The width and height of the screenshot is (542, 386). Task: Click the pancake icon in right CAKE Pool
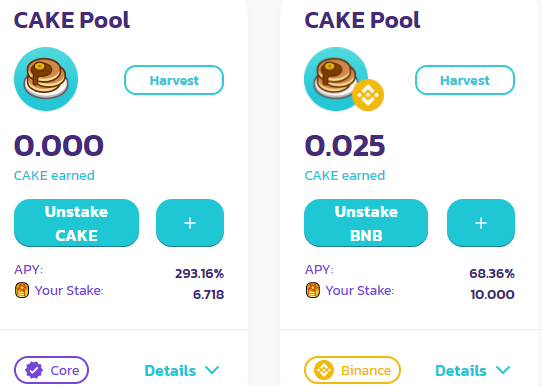336,79
